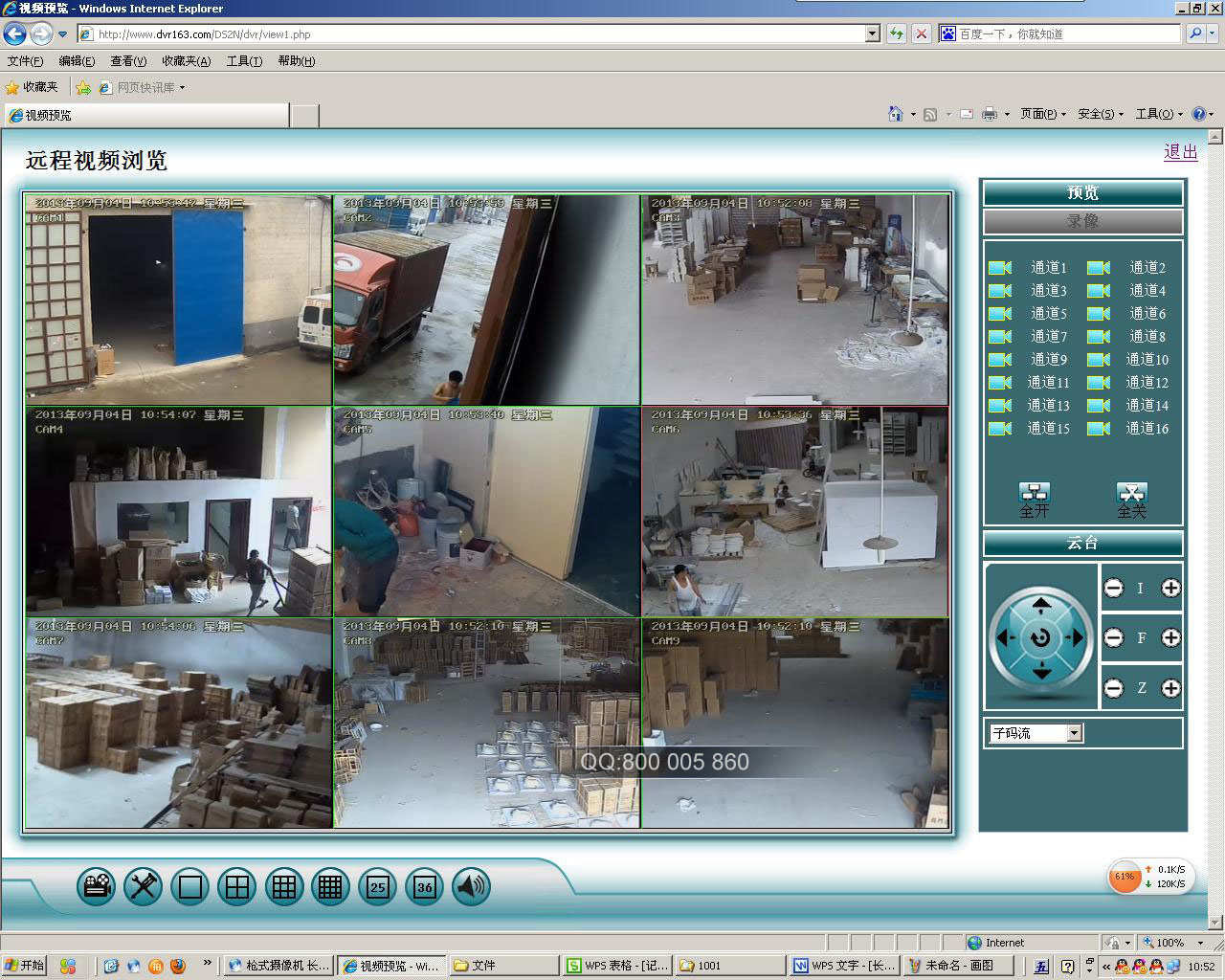The height and width of the screenshot is (980, 1225).
Task: Open the 安全(S) safety dropdown
Action: [x=1101, y=114]
